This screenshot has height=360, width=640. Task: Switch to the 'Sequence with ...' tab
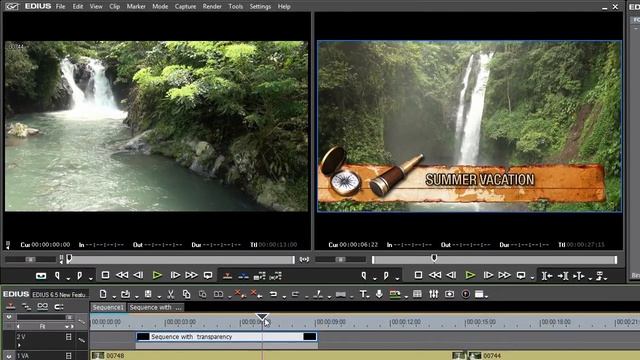click(x=156, y=307)
